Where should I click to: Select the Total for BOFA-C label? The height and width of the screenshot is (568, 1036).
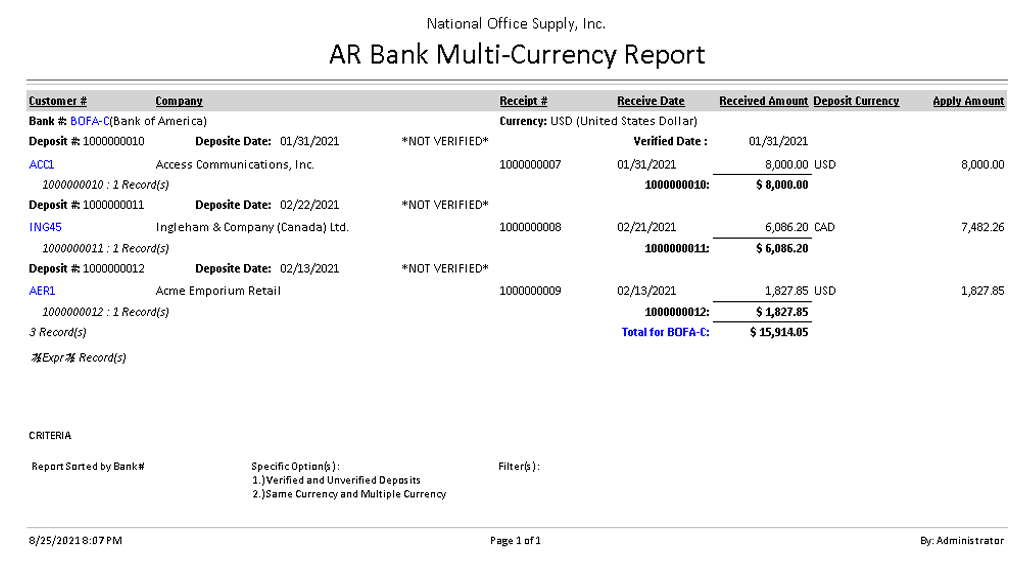[x=665, y=332]
